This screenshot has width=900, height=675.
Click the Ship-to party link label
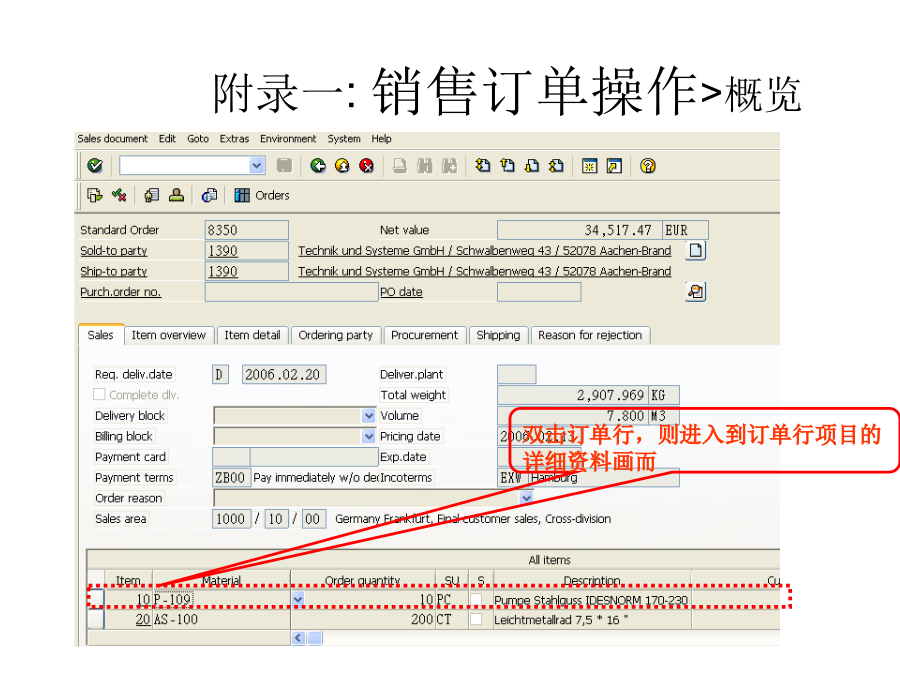pyautogui.click(x=114, y=271)
